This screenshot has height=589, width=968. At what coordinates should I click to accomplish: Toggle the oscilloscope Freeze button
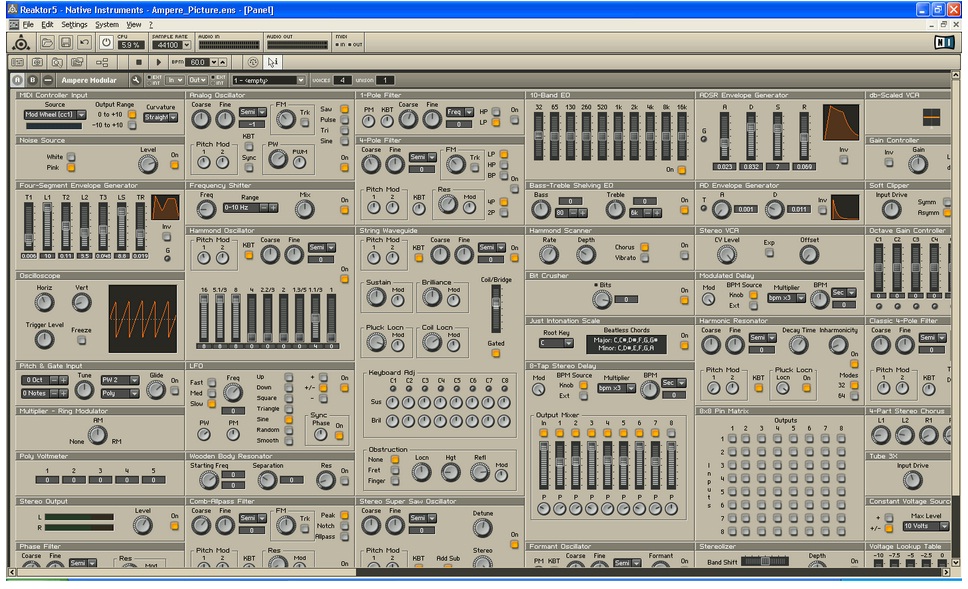(81, 340)
